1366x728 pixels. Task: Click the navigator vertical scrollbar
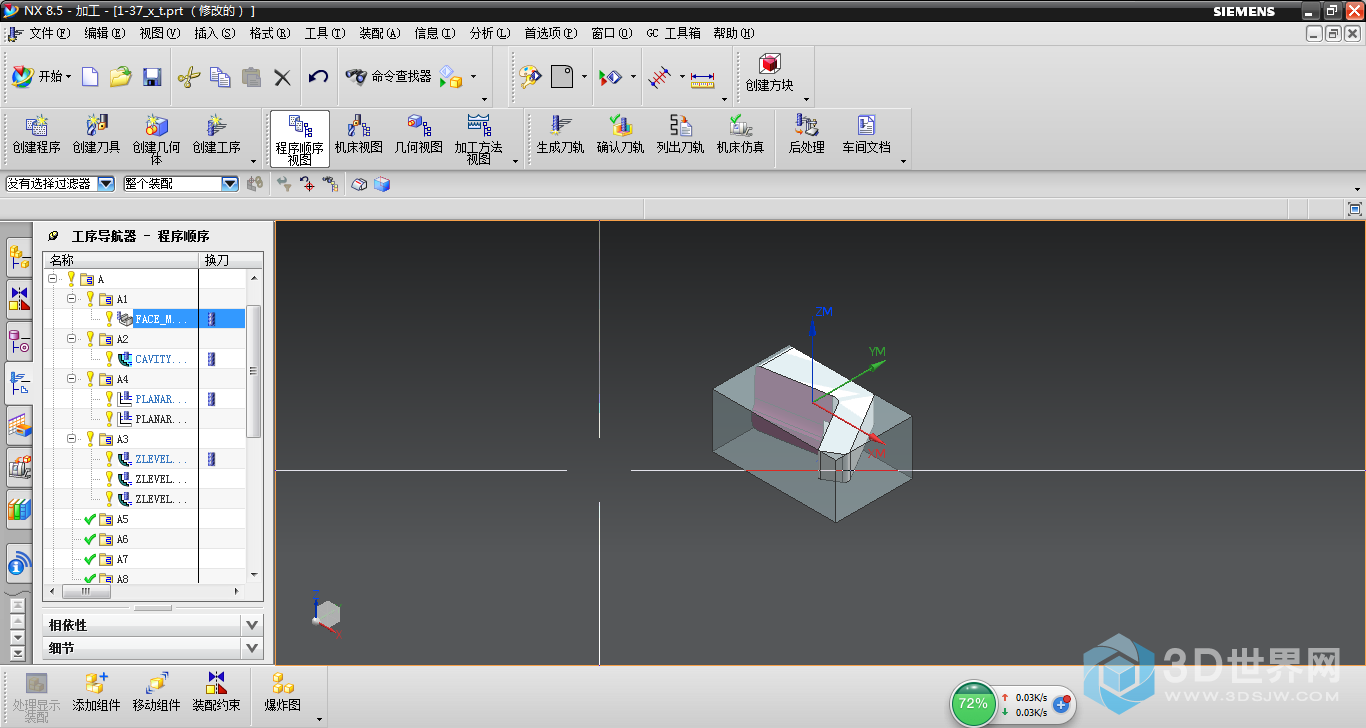pyautogui.click(x=254, y=370)
